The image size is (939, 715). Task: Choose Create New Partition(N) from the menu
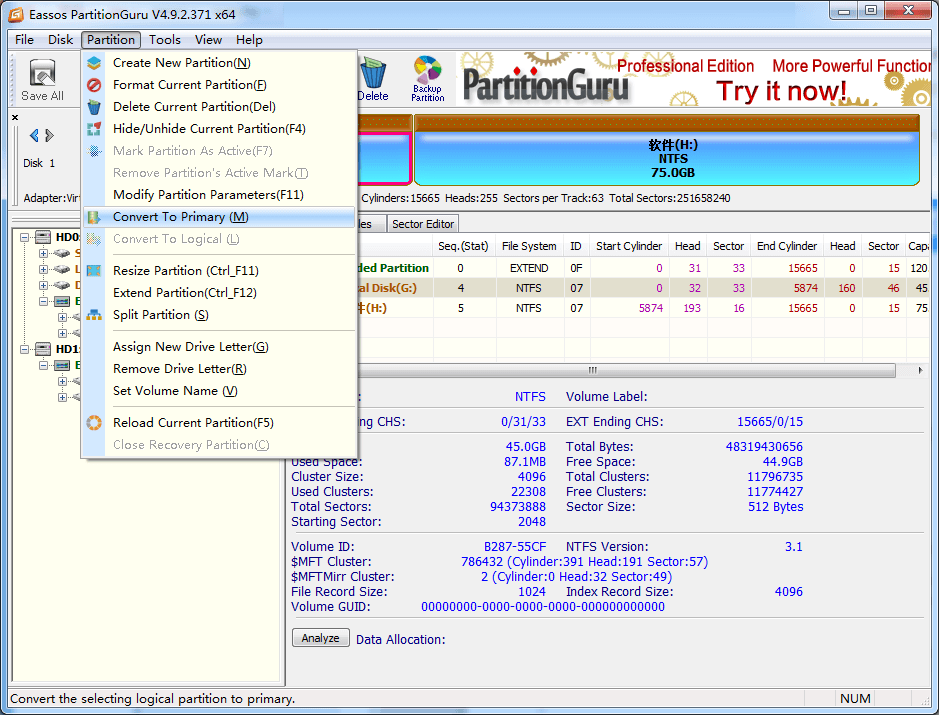tap(219, 63)
